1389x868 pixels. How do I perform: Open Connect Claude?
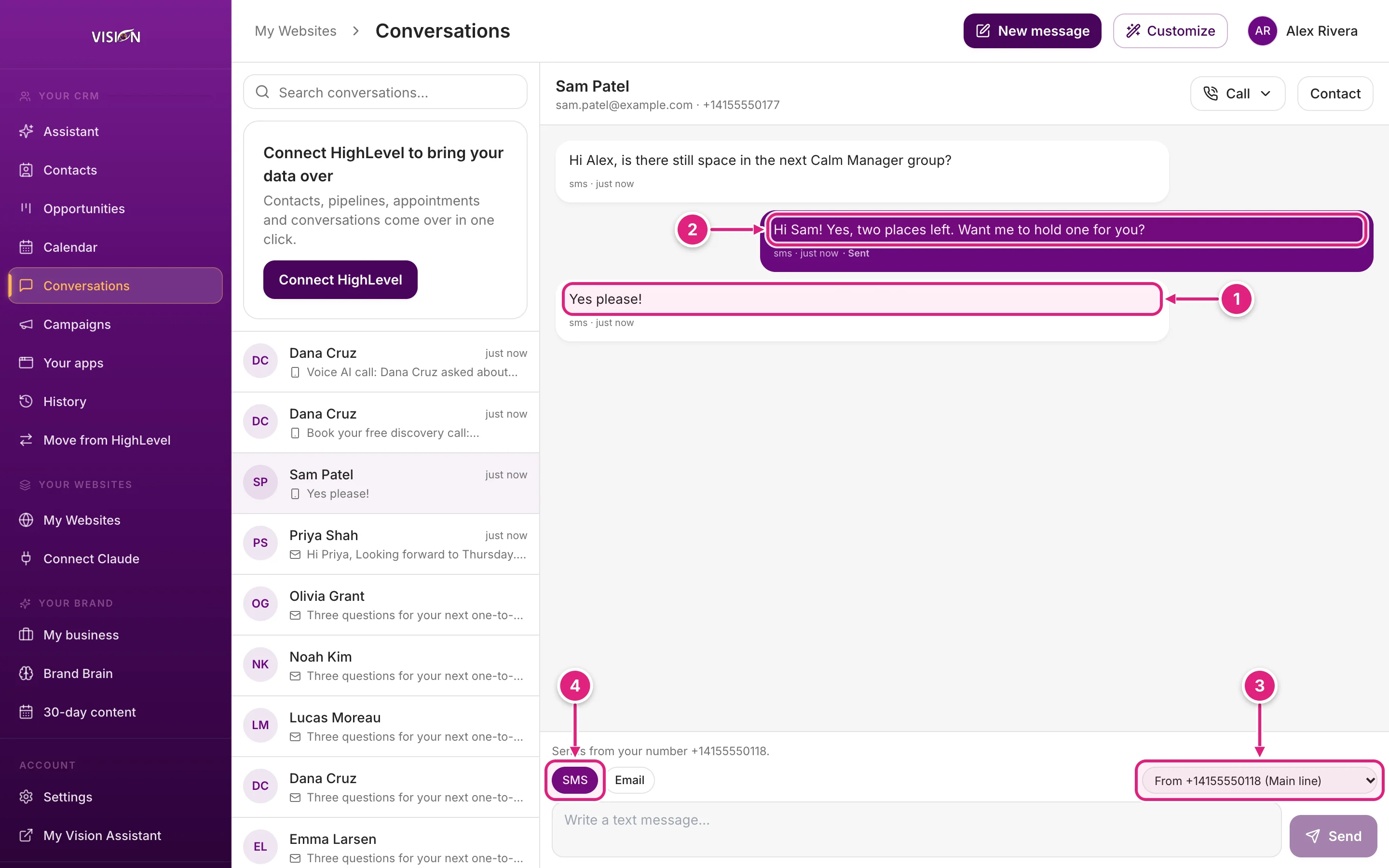pos(115,558)
